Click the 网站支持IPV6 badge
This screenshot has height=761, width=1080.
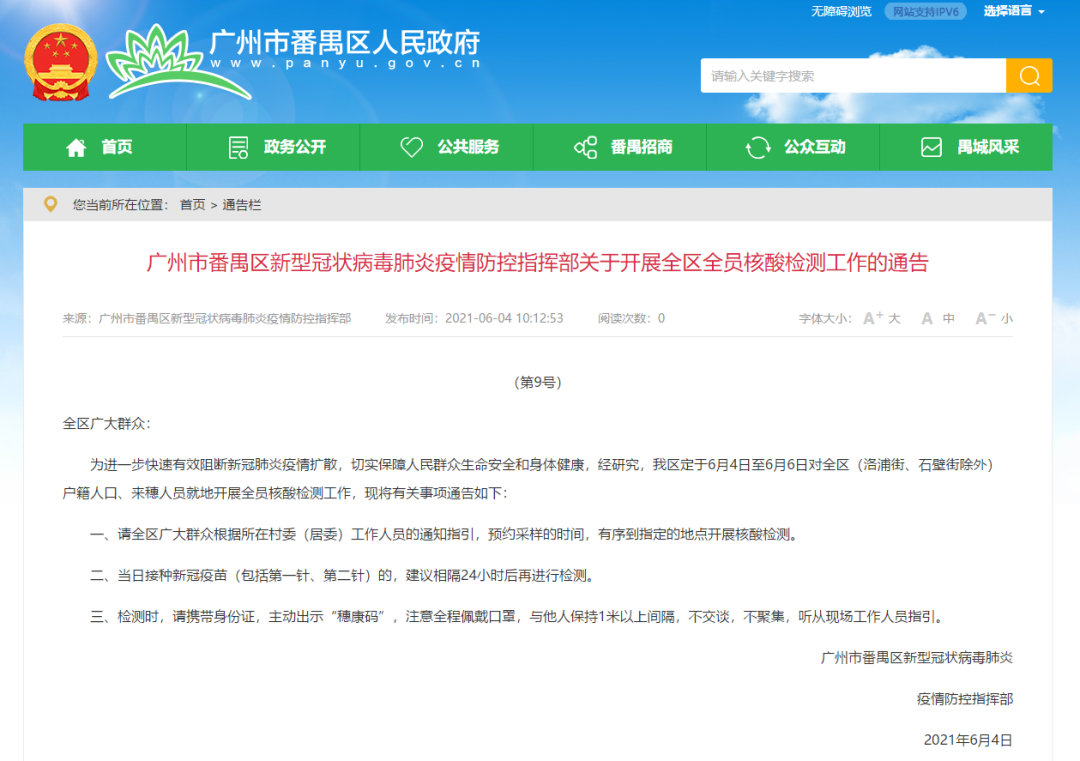[x=925, y=12]
